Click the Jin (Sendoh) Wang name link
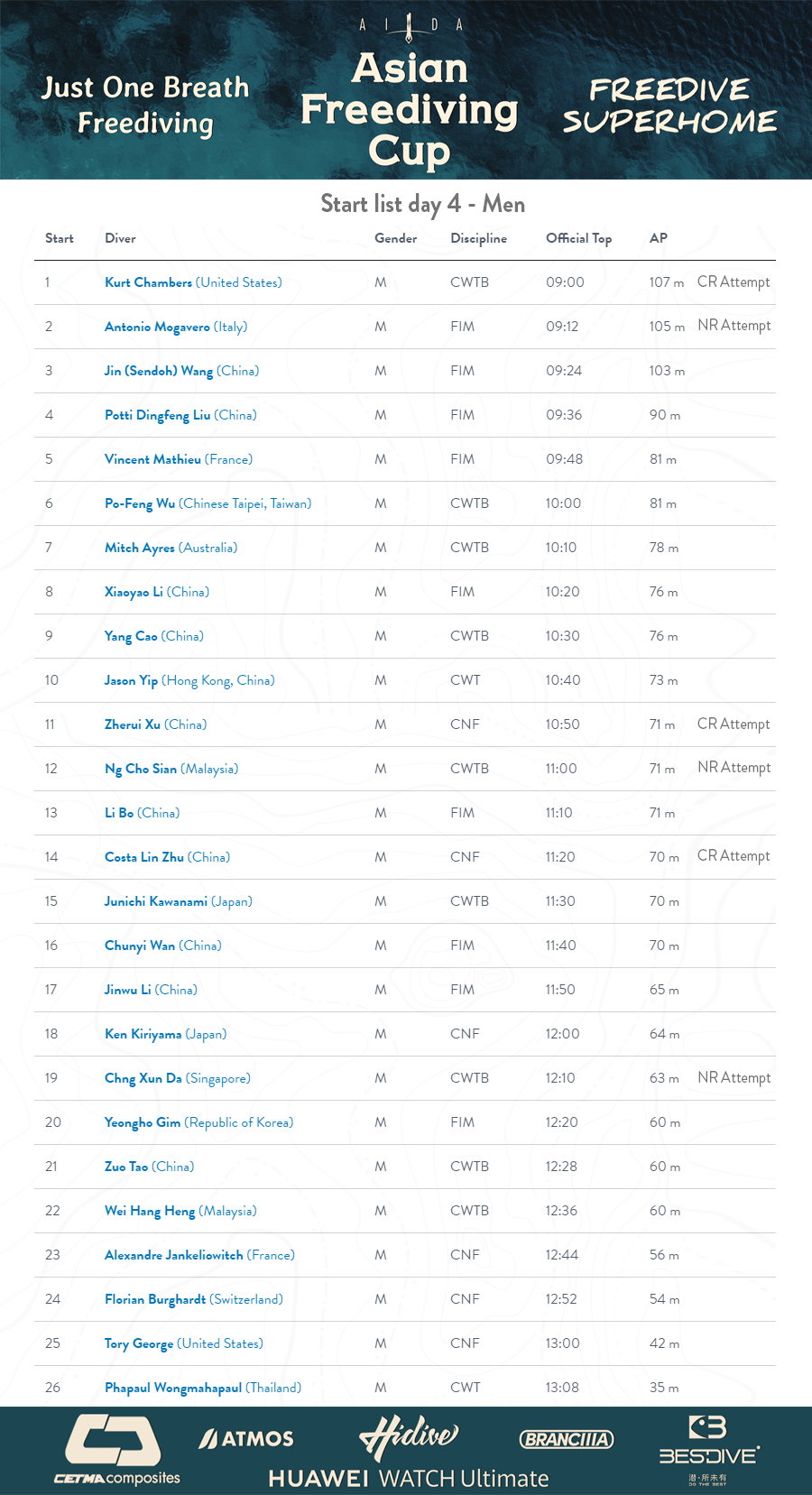Screen dimensions: 812x1495 [x=159, y=371]
